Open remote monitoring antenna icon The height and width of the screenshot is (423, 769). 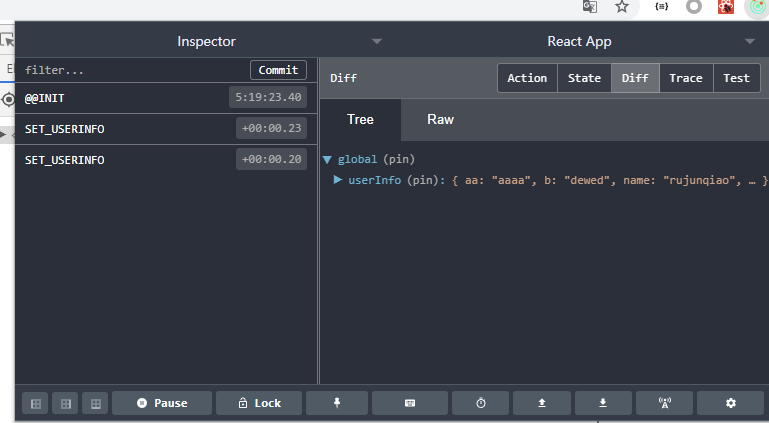665,403
